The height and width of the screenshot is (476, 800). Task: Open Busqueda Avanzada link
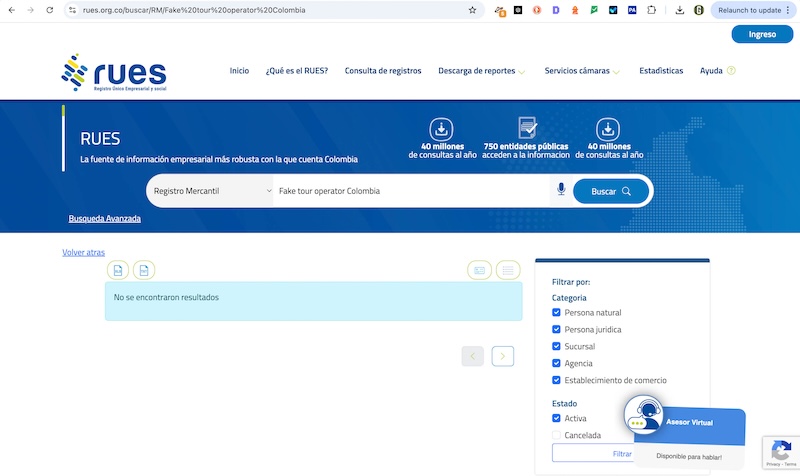point(105,218)
